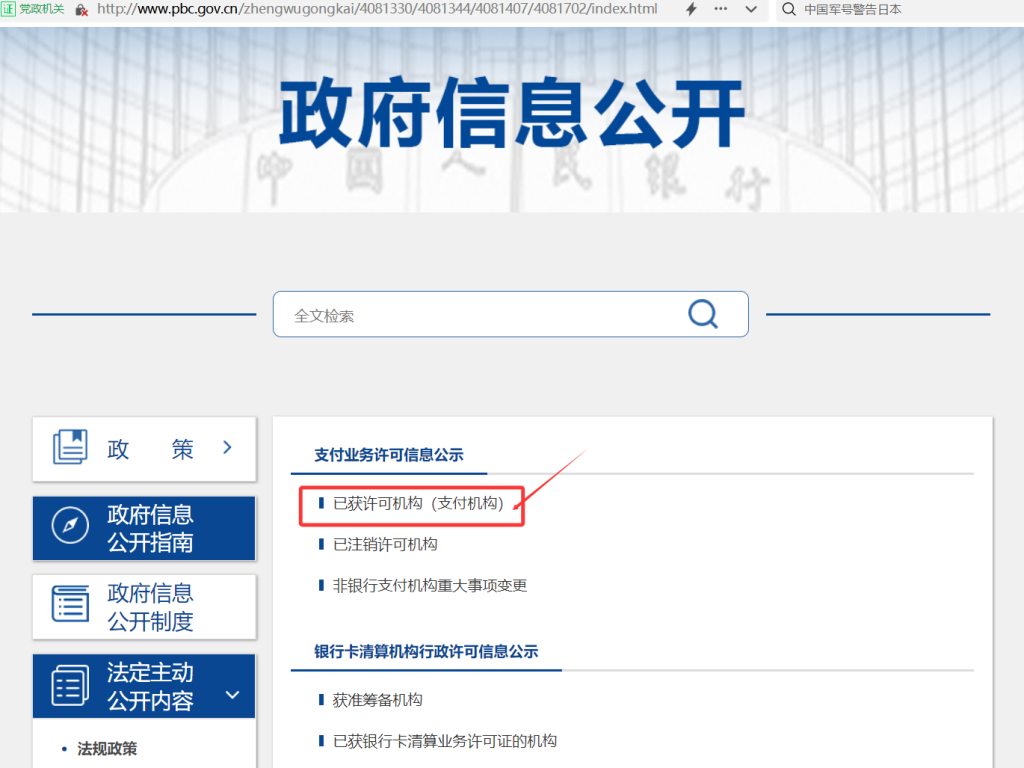
Task: Click the list icon for 政府信息公开制度
Action: (x=70, y=605)
